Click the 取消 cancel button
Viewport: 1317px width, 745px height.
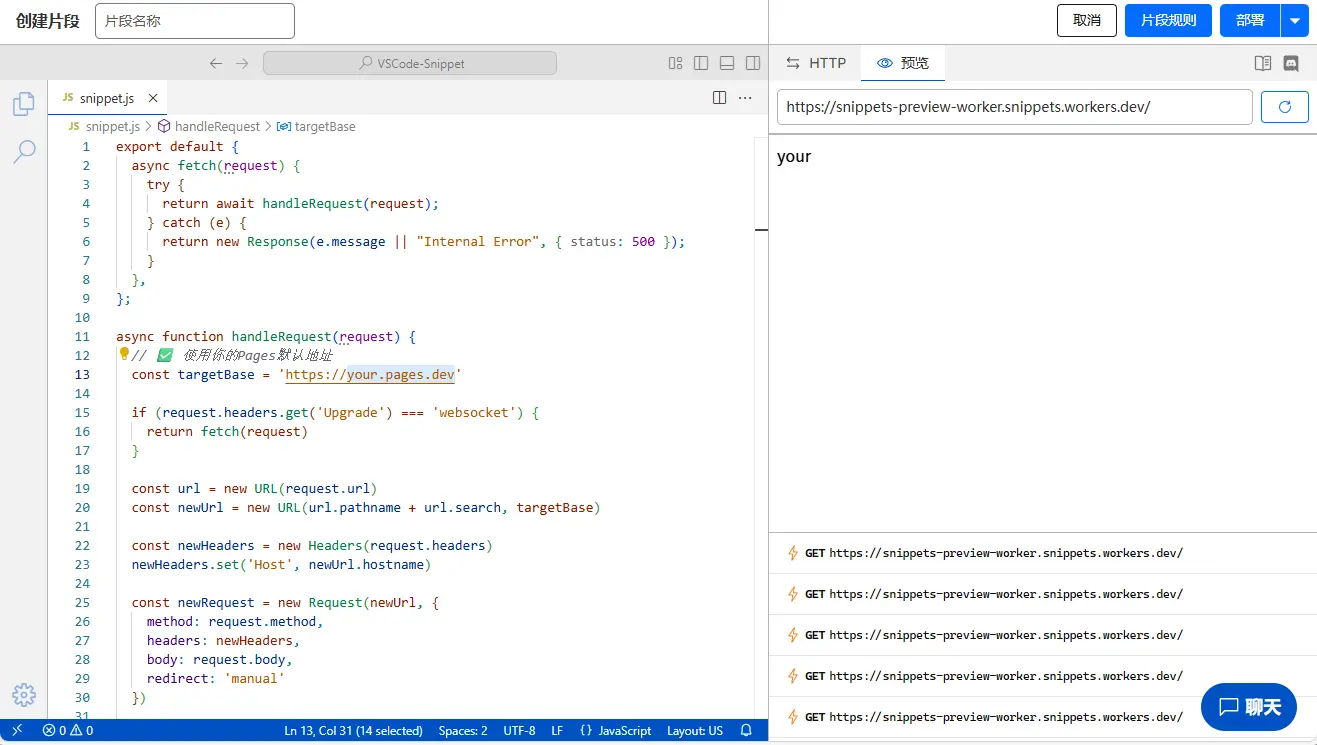pos(1086,20)
